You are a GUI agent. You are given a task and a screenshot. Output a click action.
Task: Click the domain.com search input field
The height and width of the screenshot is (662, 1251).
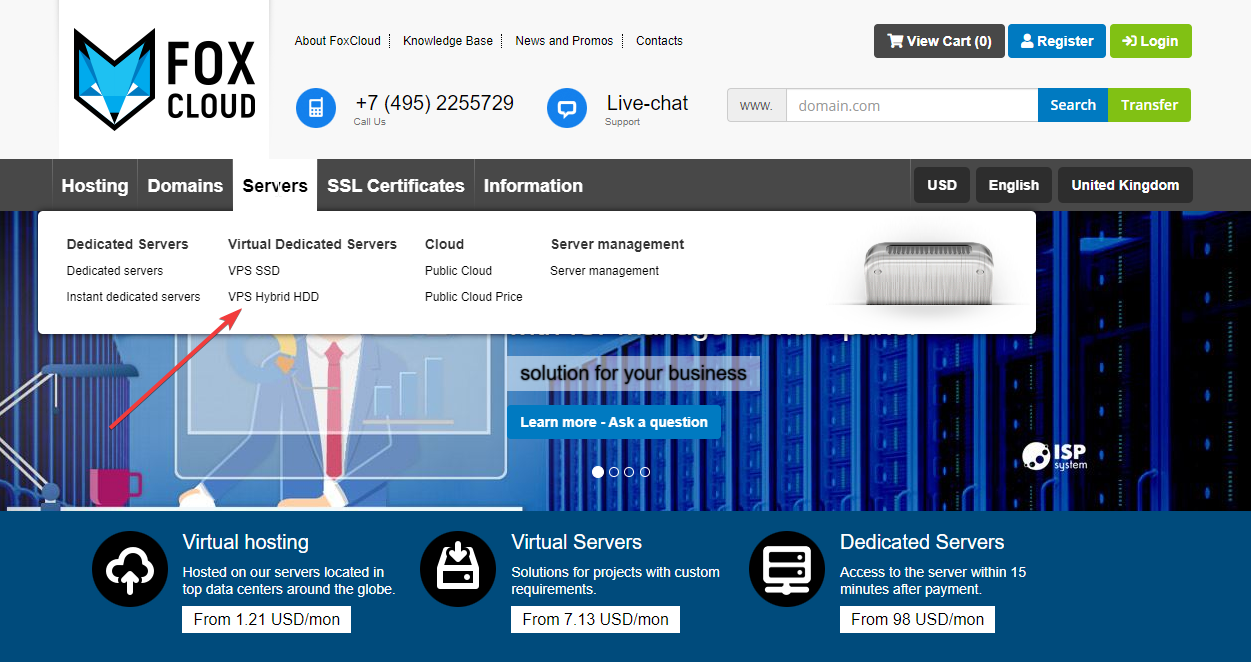(911, 105)
